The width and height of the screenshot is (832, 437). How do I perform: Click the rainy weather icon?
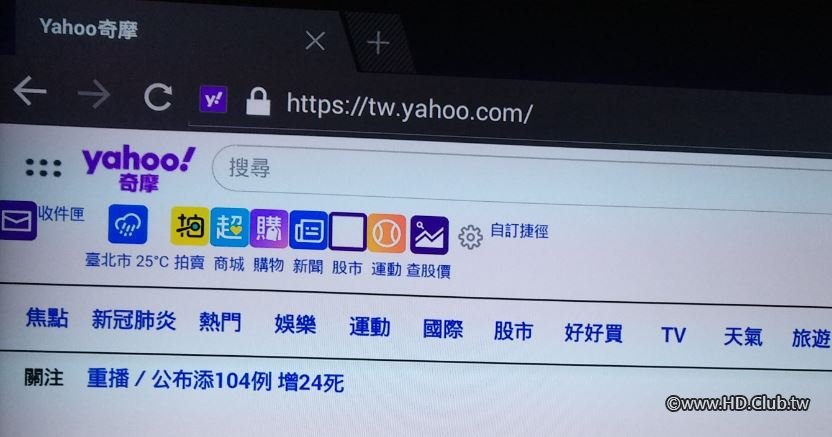pyautogui.click(x=127, y=224)
